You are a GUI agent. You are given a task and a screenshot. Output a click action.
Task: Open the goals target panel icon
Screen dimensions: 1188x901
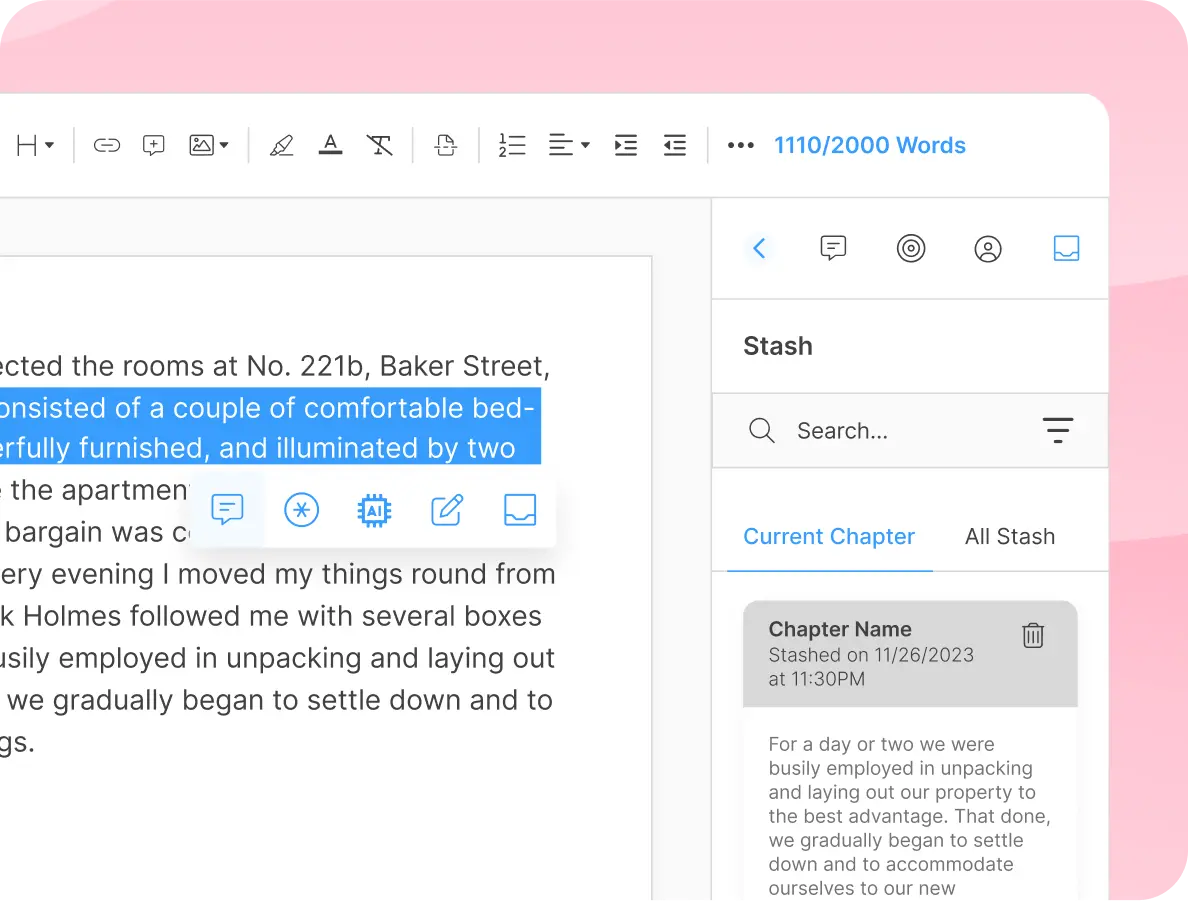(910, 248)
